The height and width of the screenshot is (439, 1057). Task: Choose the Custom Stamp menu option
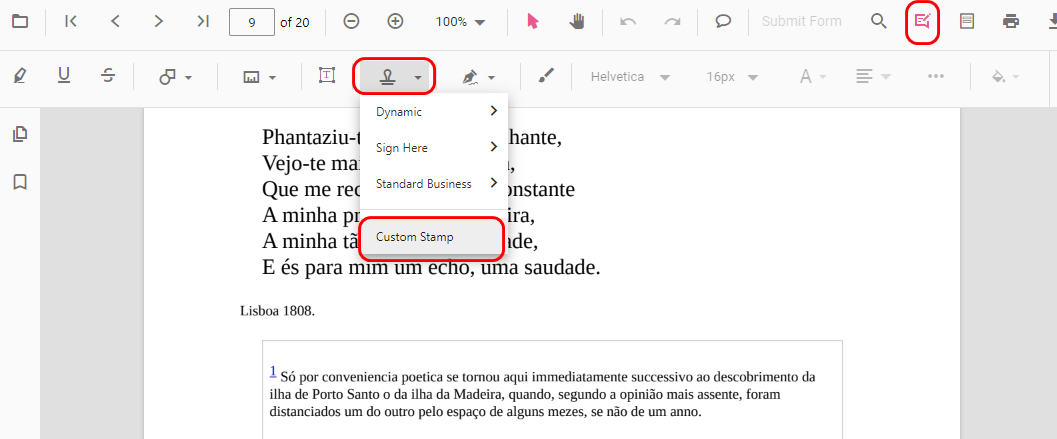(x=431, y=237)
